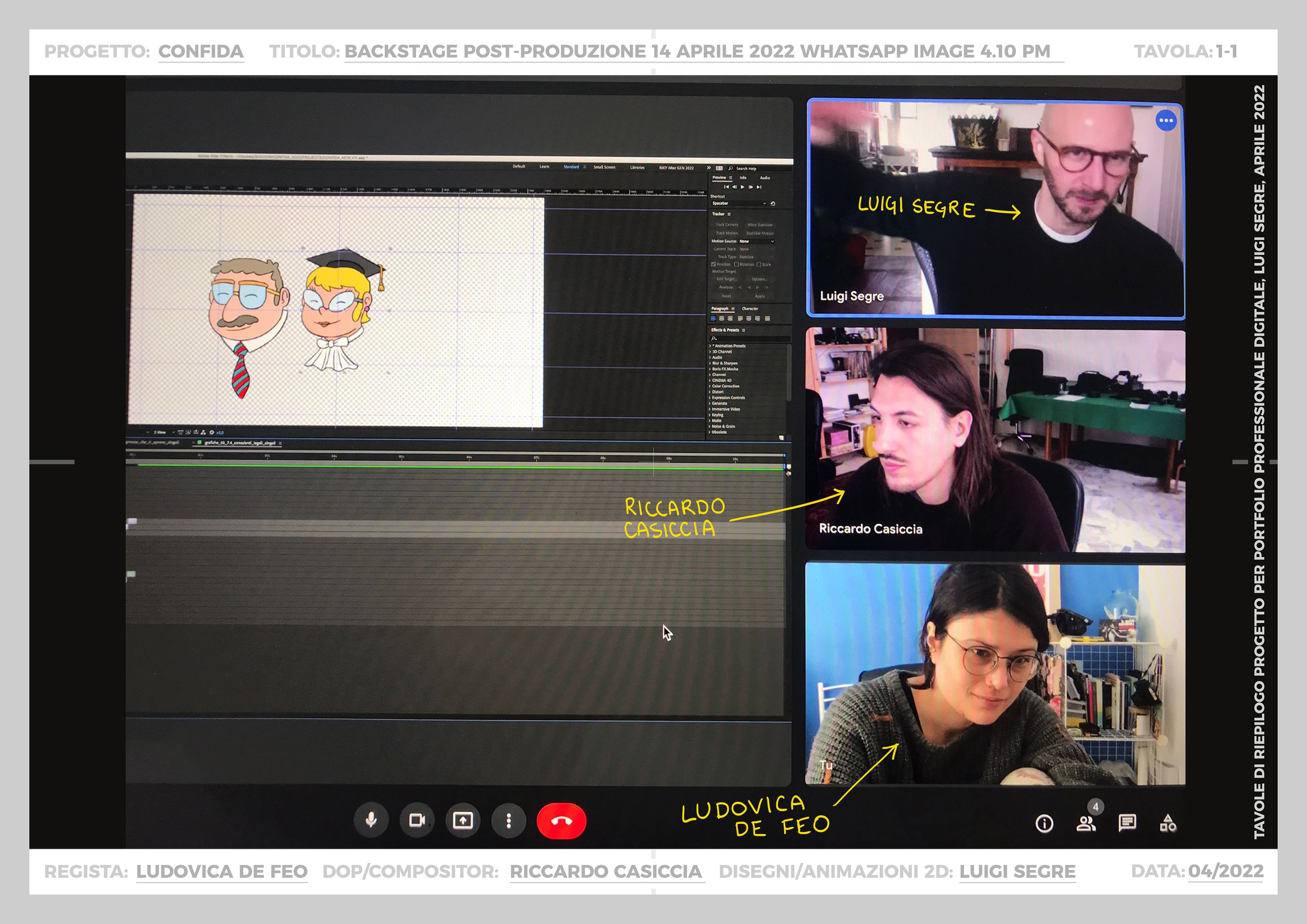
Task: Toggle the Rotation checkbox in Tracker
Action: (x=736, y=264)
